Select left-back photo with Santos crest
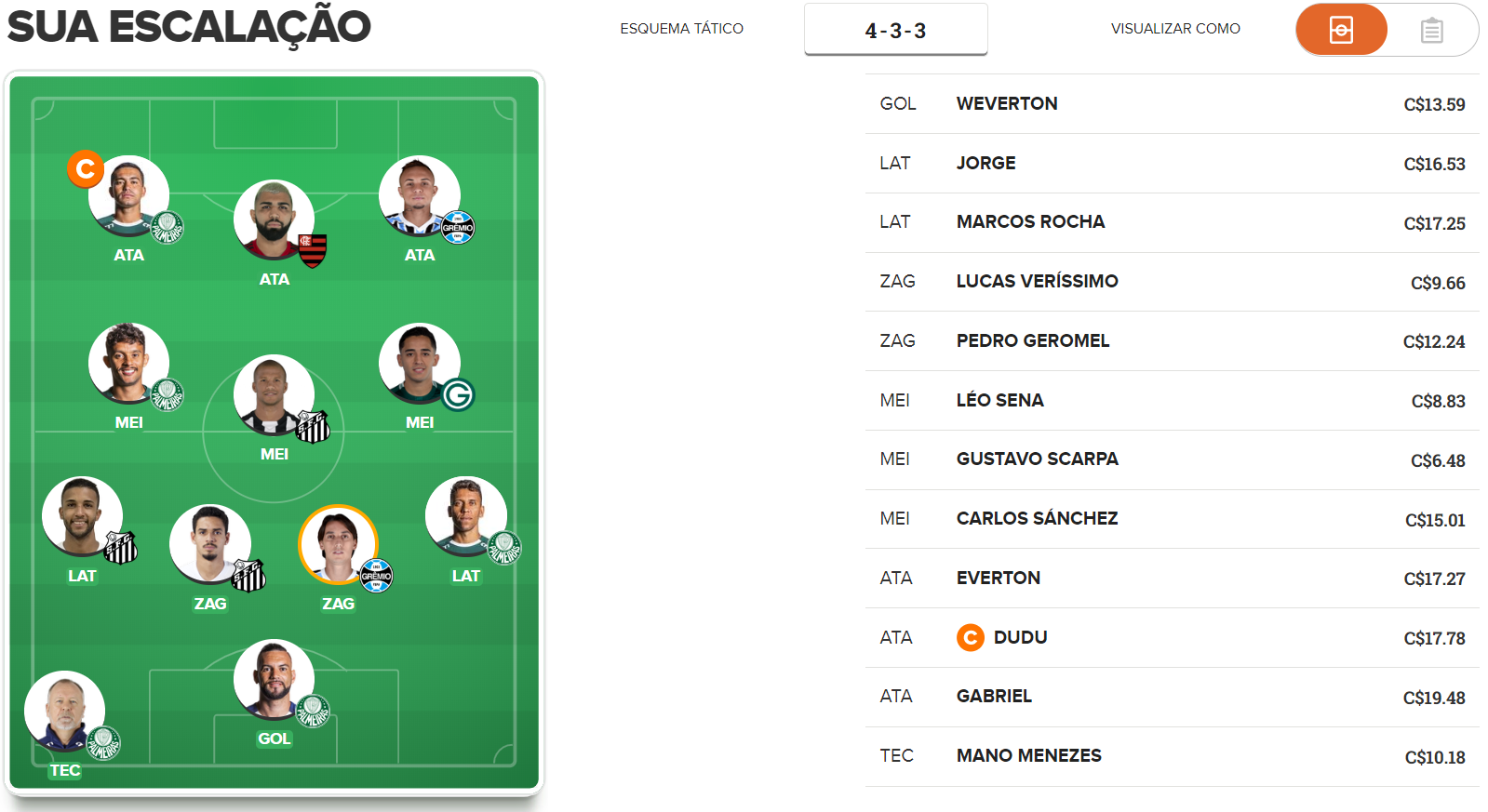1488x812 pixels. tap(82, 517)
